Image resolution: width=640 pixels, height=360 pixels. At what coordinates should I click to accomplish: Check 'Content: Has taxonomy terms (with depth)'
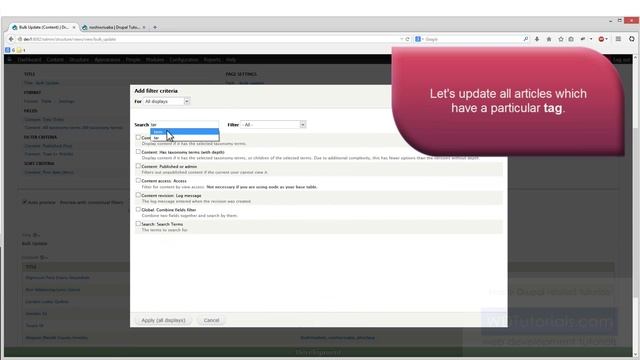[138, 151]
